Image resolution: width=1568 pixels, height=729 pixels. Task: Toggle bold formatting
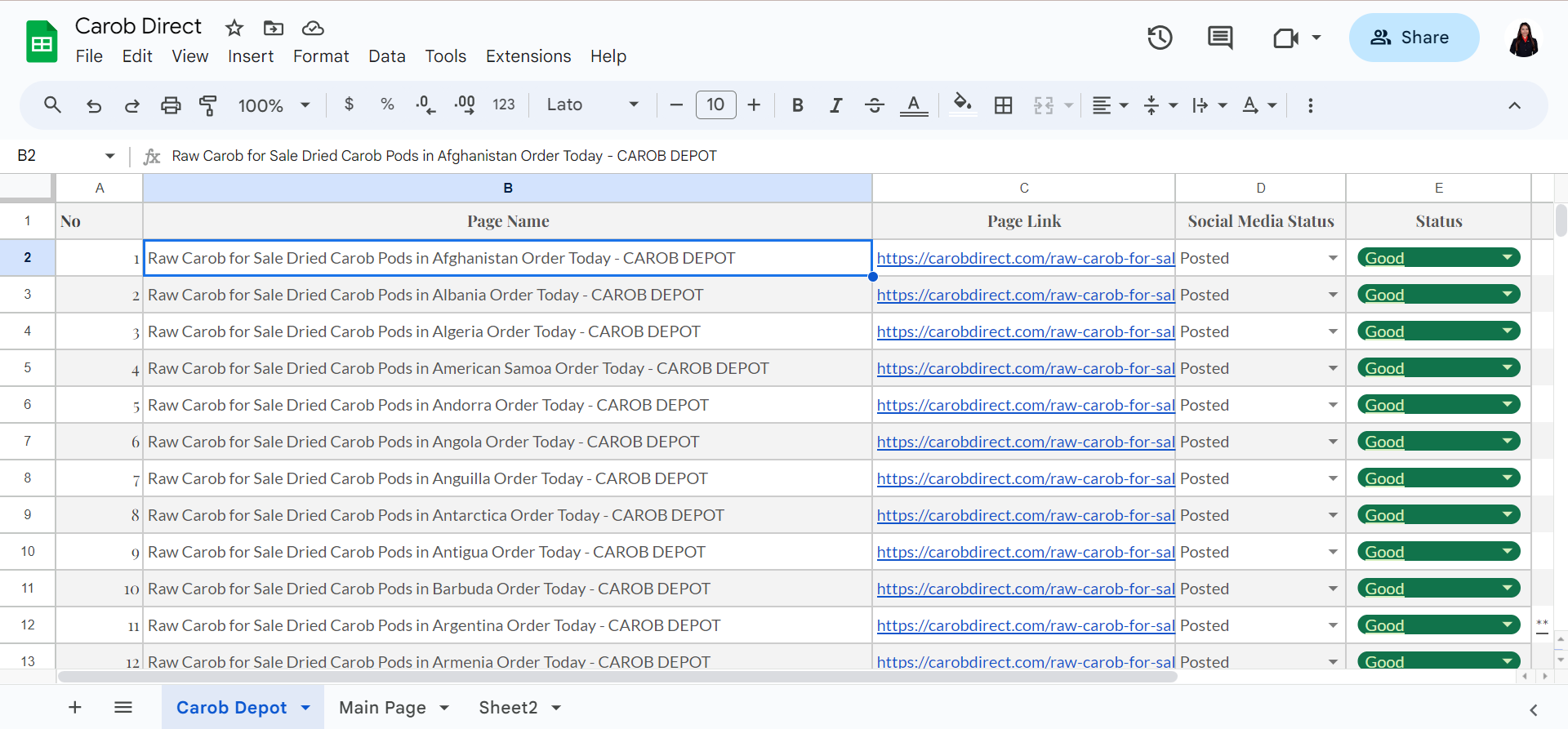tap(798, 105)
